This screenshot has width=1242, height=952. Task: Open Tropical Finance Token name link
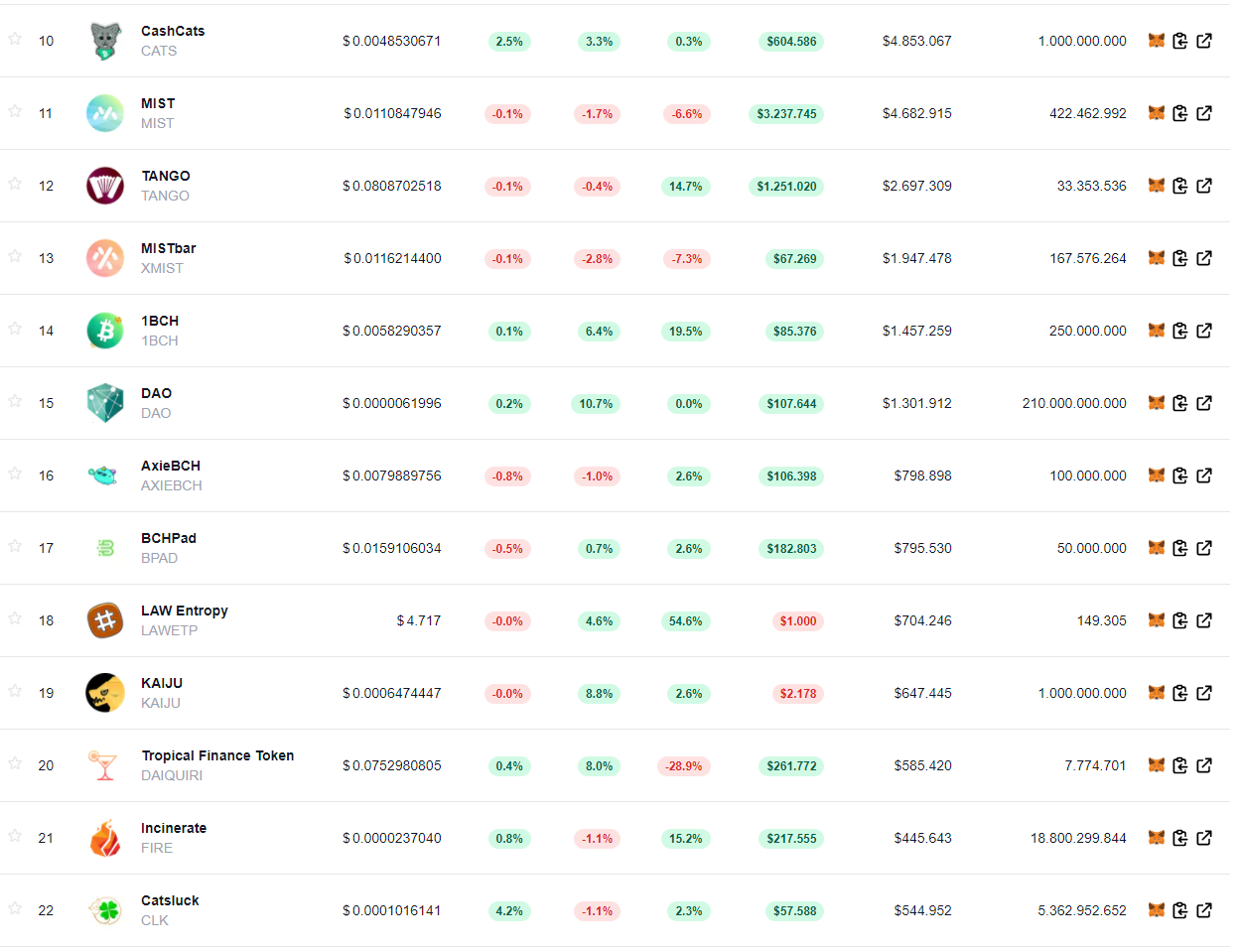217,755
